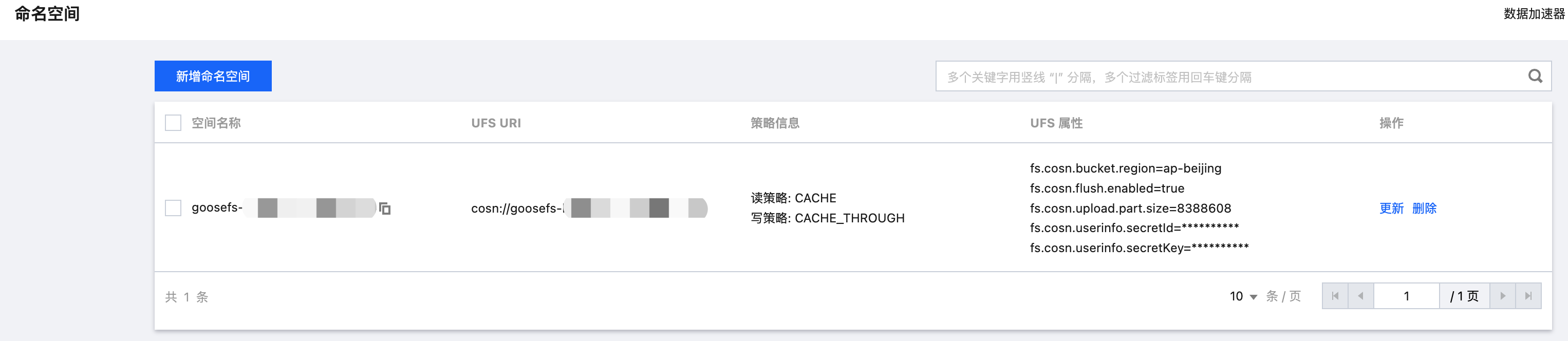This screenshot has height=341, width=1568.
Task: Click the 策略信息 column header
Action: coord(774,123)
